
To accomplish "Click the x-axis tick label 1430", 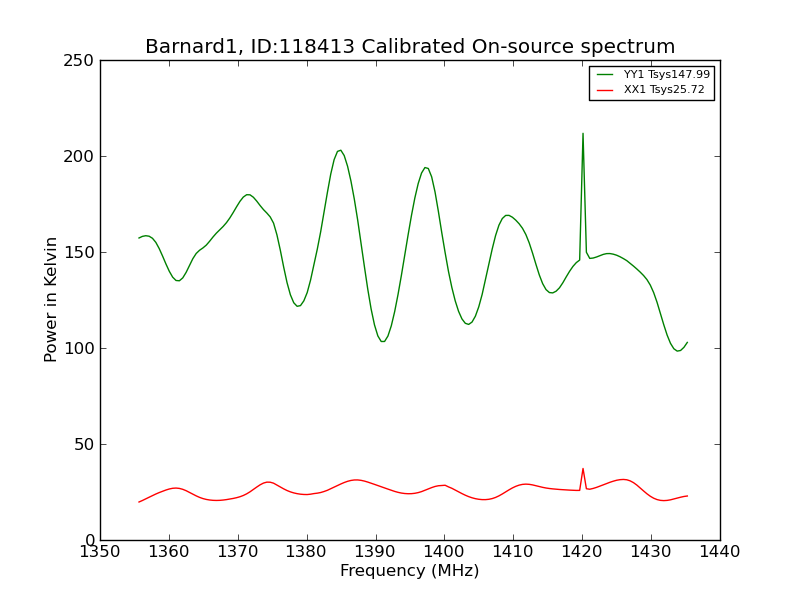I will [651, 552].
